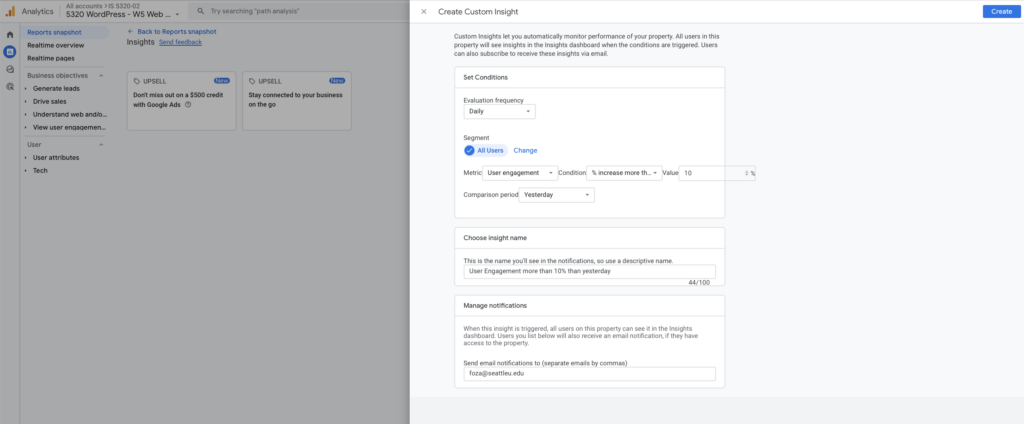Open the Explore icon in left rail
Screen dimensions: 1024x424
click(x=10, y=69)
